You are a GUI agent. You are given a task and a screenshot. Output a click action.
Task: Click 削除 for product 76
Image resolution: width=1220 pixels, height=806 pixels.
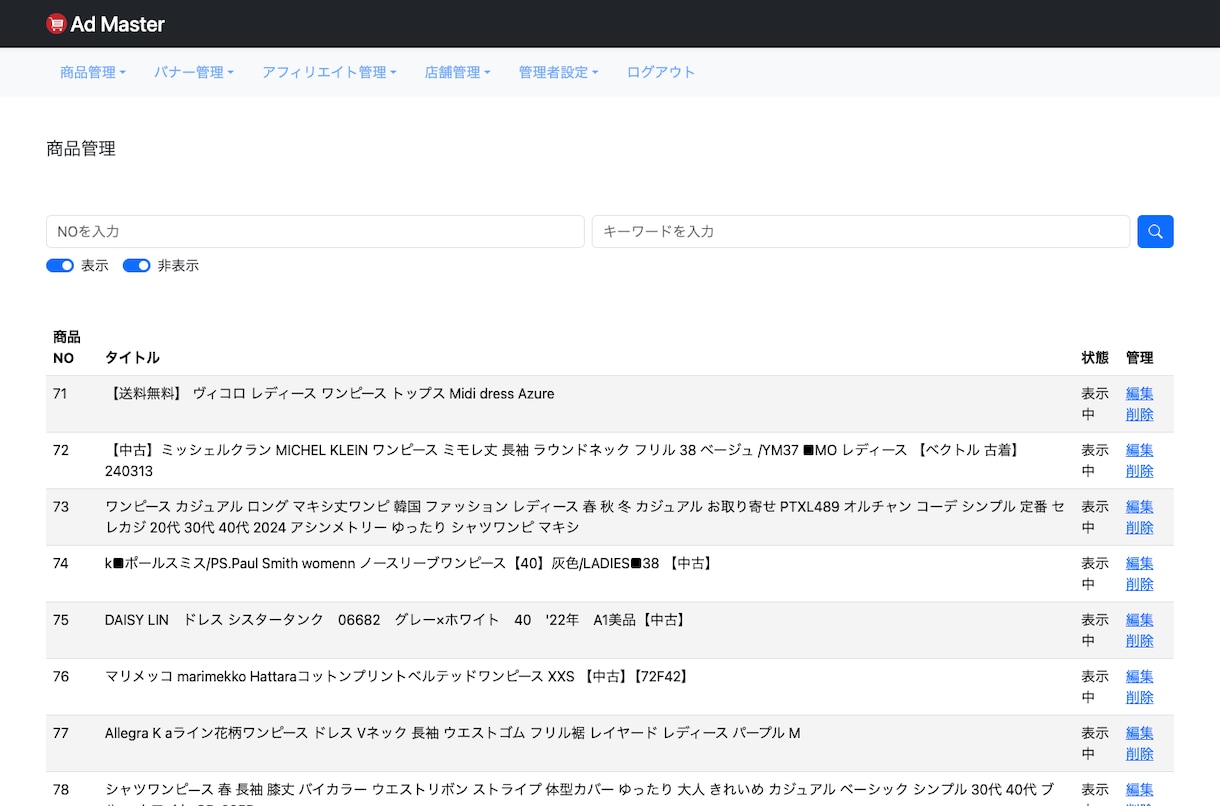(x=1140, y=697)
